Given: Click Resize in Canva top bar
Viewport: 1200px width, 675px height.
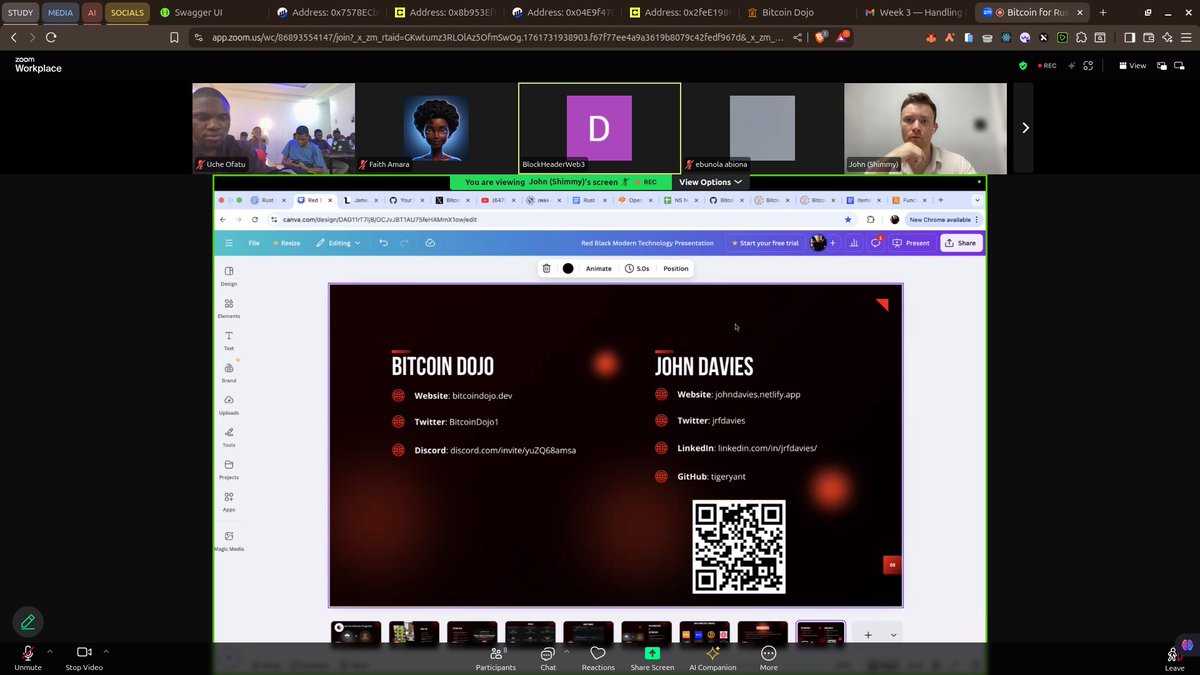Looking at the screenshot, I should coord(287,243).
